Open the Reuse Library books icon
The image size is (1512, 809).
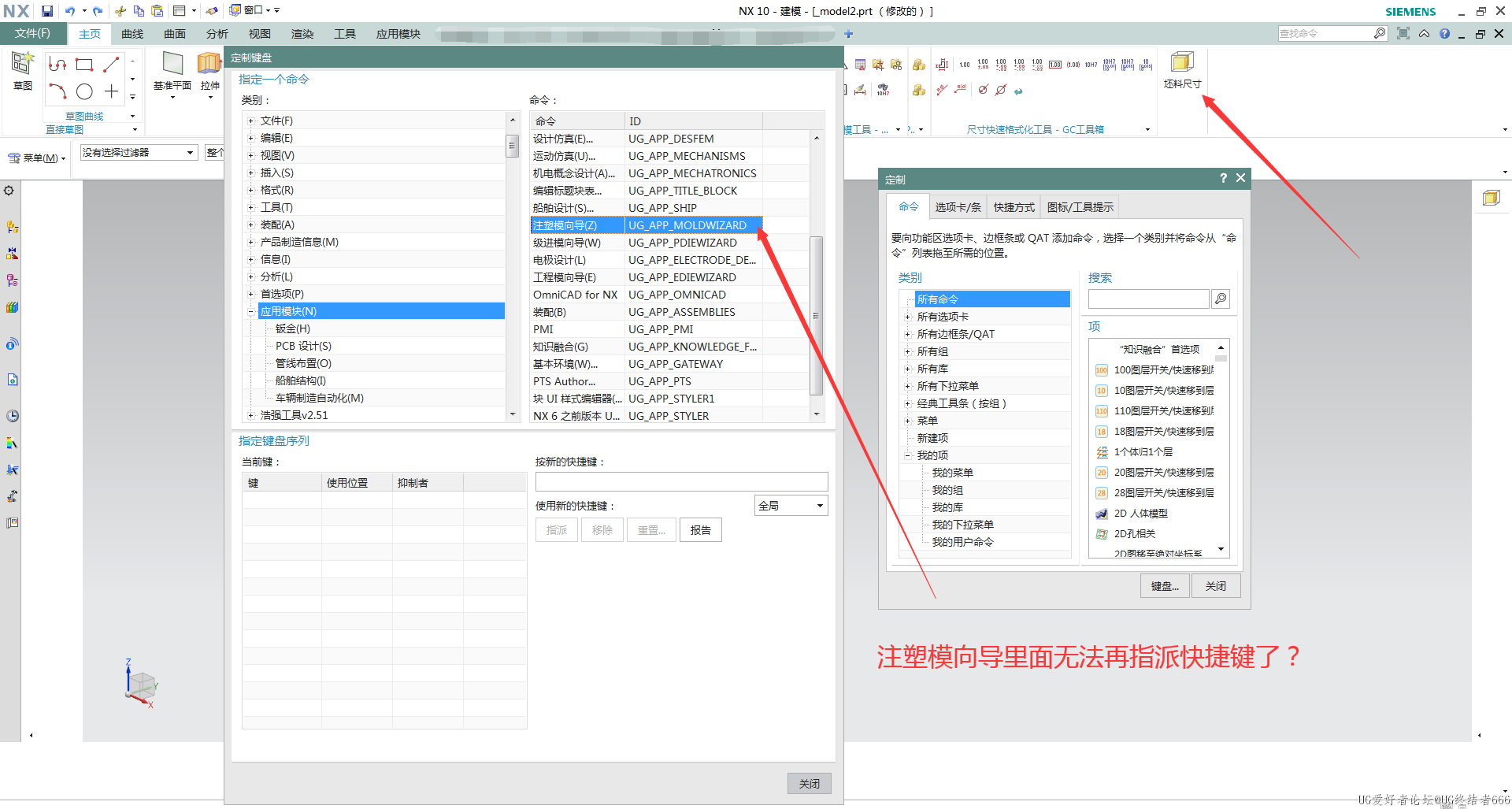(x=12, y=307)
